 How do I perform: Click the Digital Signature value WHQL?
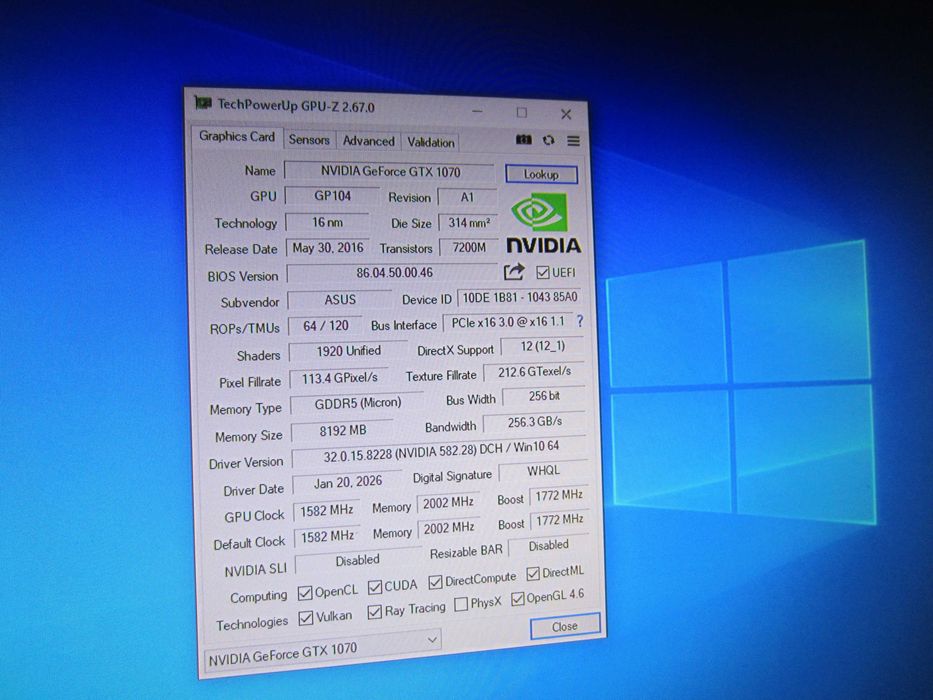(543, 470)
